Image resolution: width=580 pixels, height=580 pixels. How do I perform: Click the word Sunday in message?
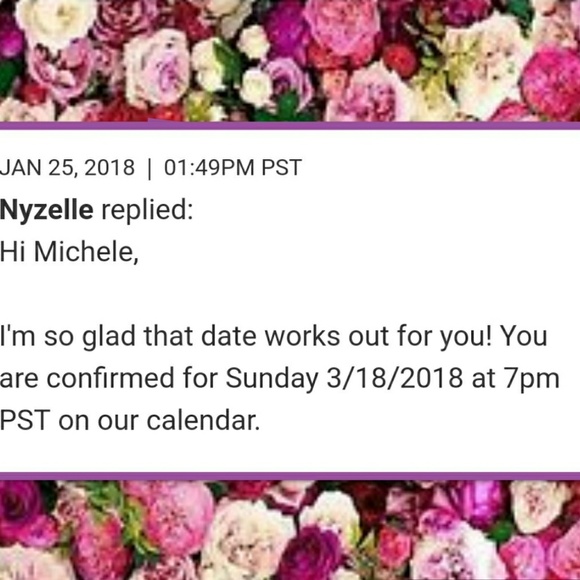[x=272, y=379]
